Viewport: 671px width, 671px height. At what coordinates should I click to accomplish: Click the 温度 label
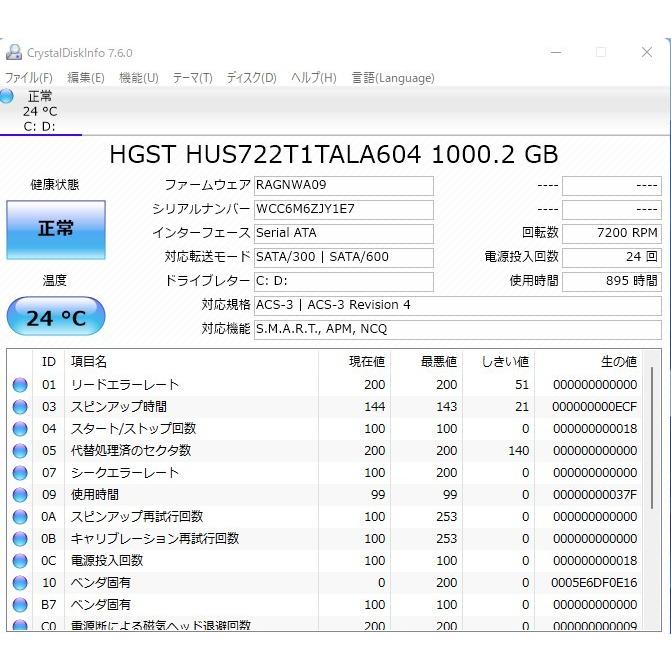pos(55,281)
